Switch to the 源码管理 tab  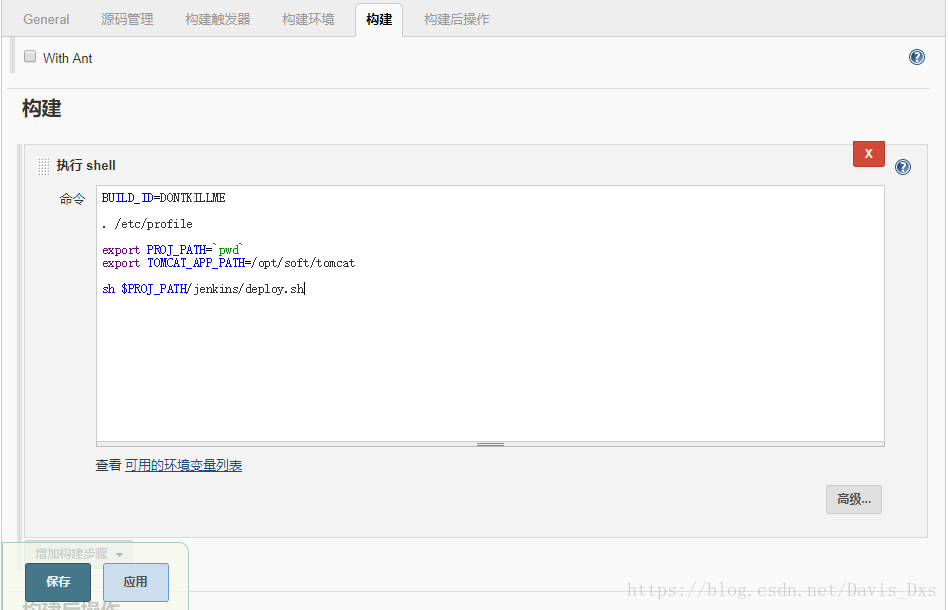pos(127,19)
